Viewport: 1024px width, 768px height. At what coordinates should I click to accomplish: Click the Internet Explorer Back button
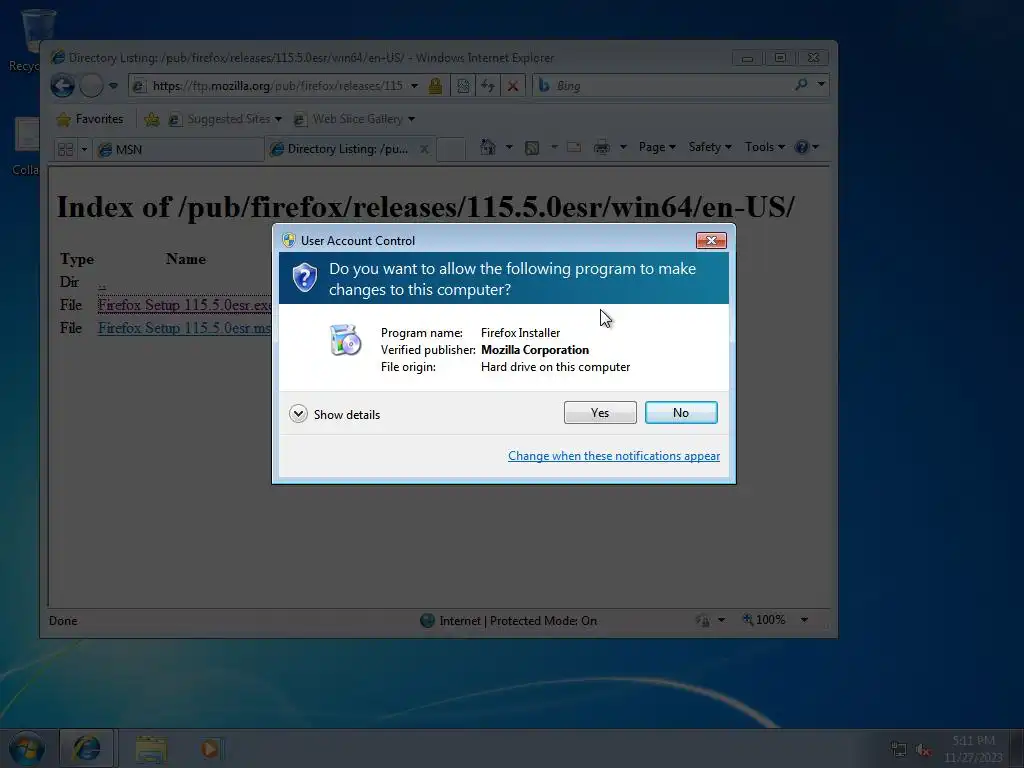pos(63,86)
